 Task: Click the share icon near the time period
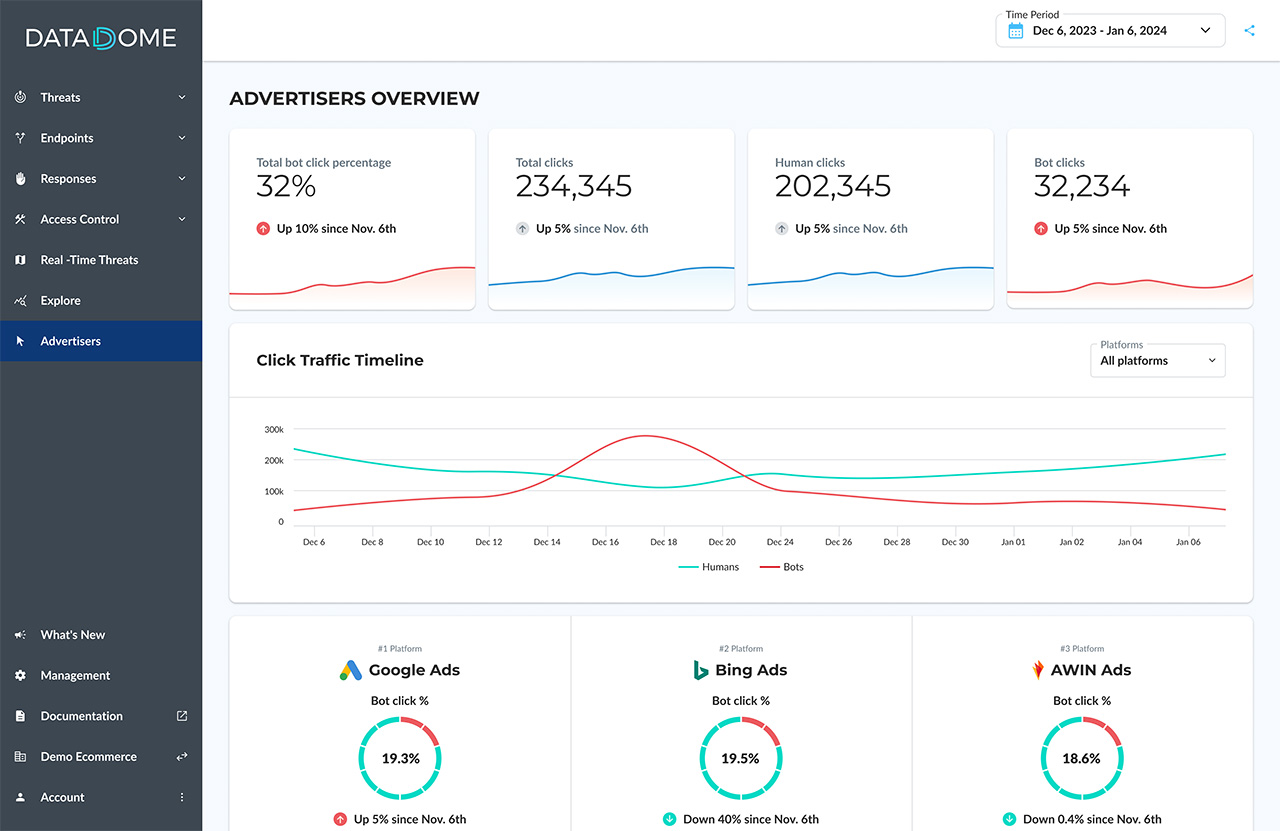click(1248, 30)
